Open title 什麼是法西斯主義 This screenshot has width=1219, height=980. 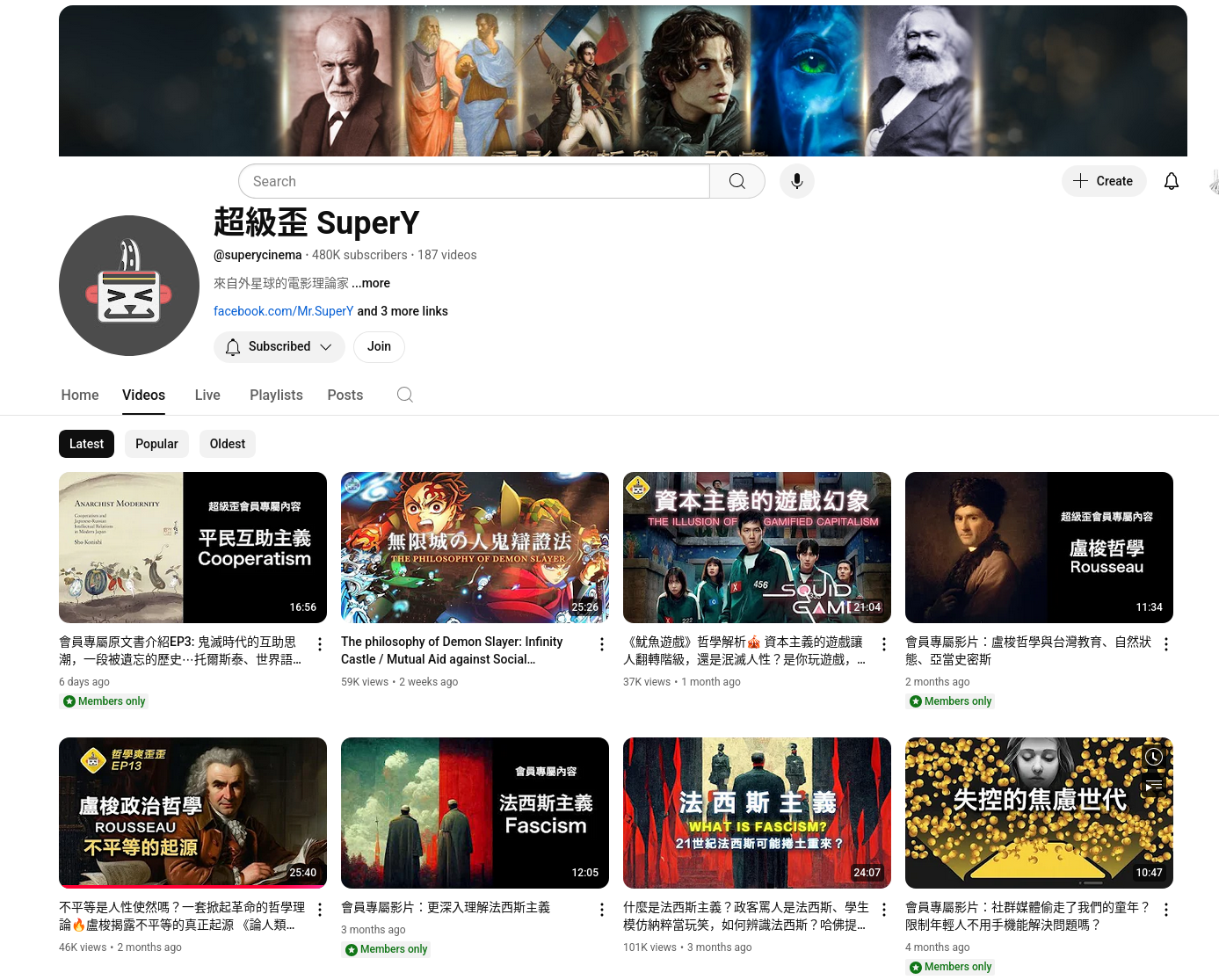[746, 916]
